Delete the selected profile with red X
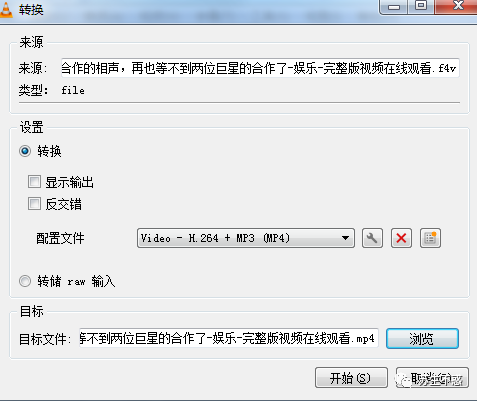The height and width of the screenshot is (401, 477). click(401, 238)
